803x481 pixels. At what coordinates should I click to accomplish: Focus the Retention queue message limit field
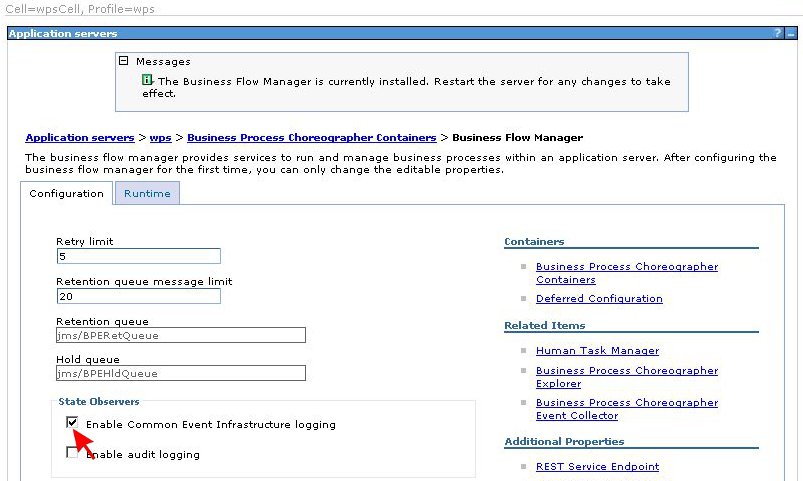[138, 296]
